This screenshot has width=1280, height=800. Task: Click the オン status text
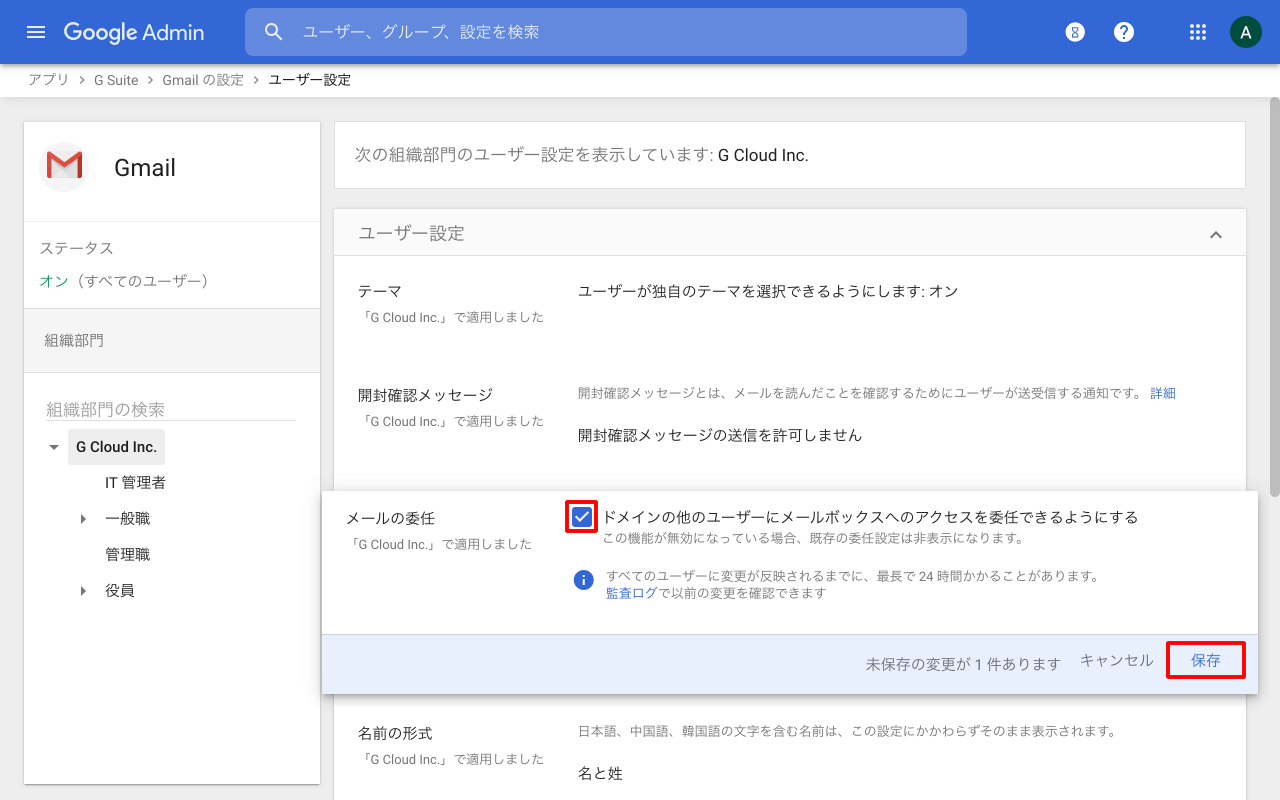pos(53,281)
